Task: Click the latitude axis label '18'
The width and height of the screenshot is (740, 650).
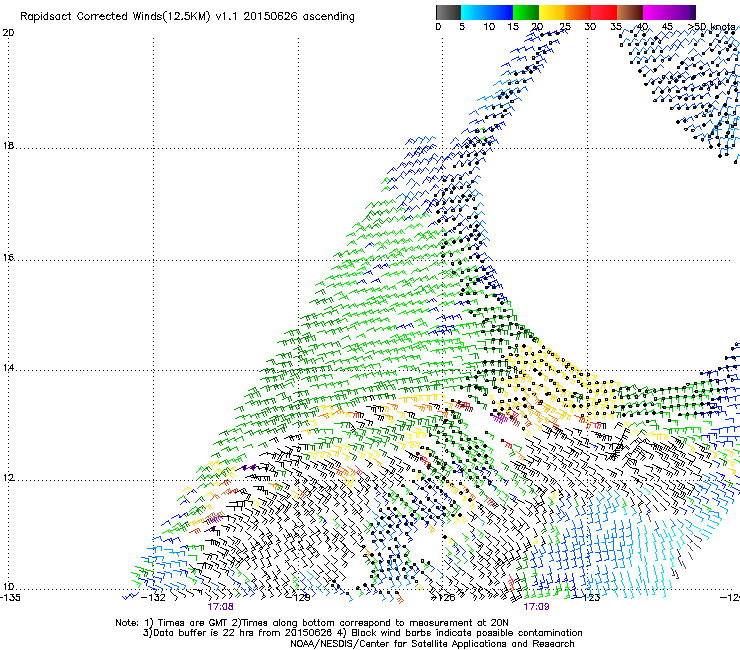Action: [x=8, y=145]
